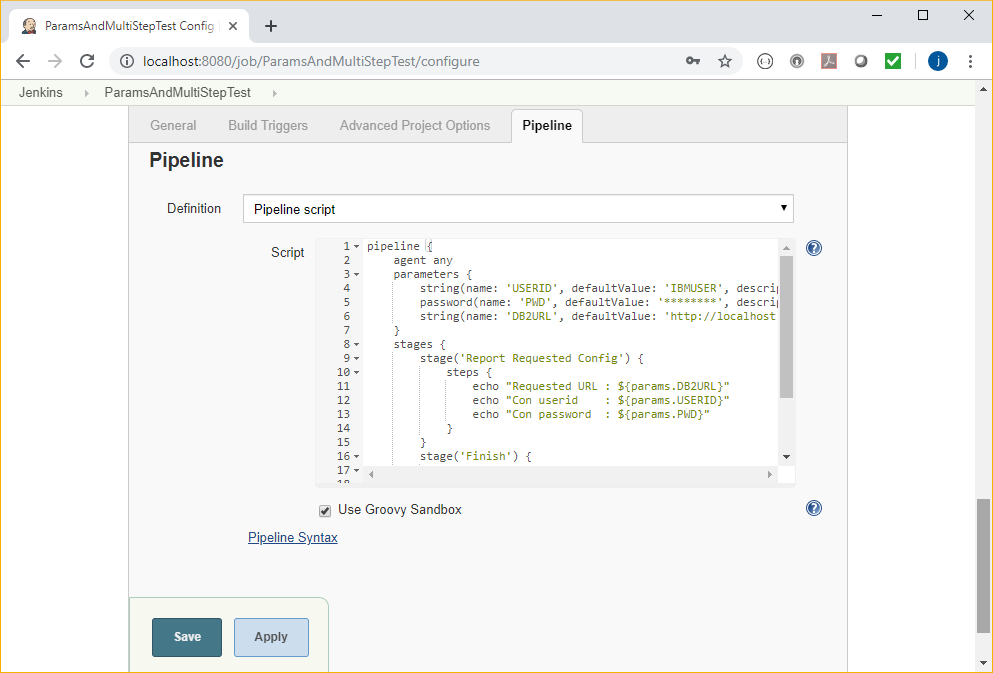Expand ParamsAndMultiStepTest breadcrumb dropdown arrow
The height and width of the screenshot is (673, 993).
(x=274, y=93)
